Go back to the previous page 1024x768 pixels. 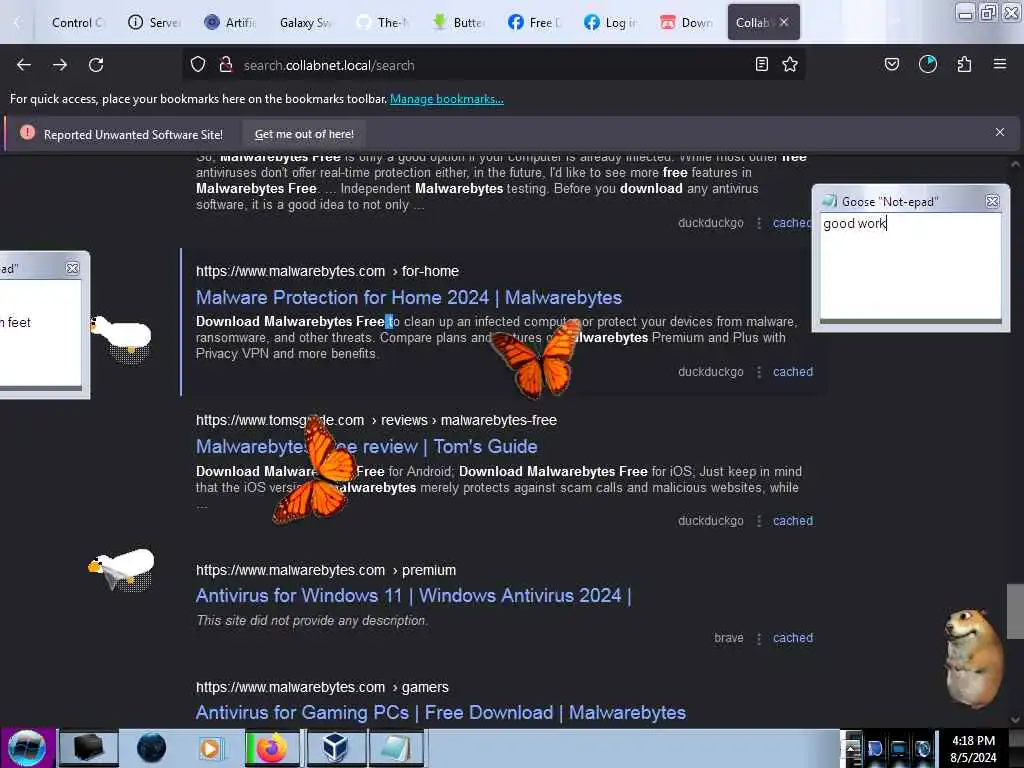(x=24, y=65)
